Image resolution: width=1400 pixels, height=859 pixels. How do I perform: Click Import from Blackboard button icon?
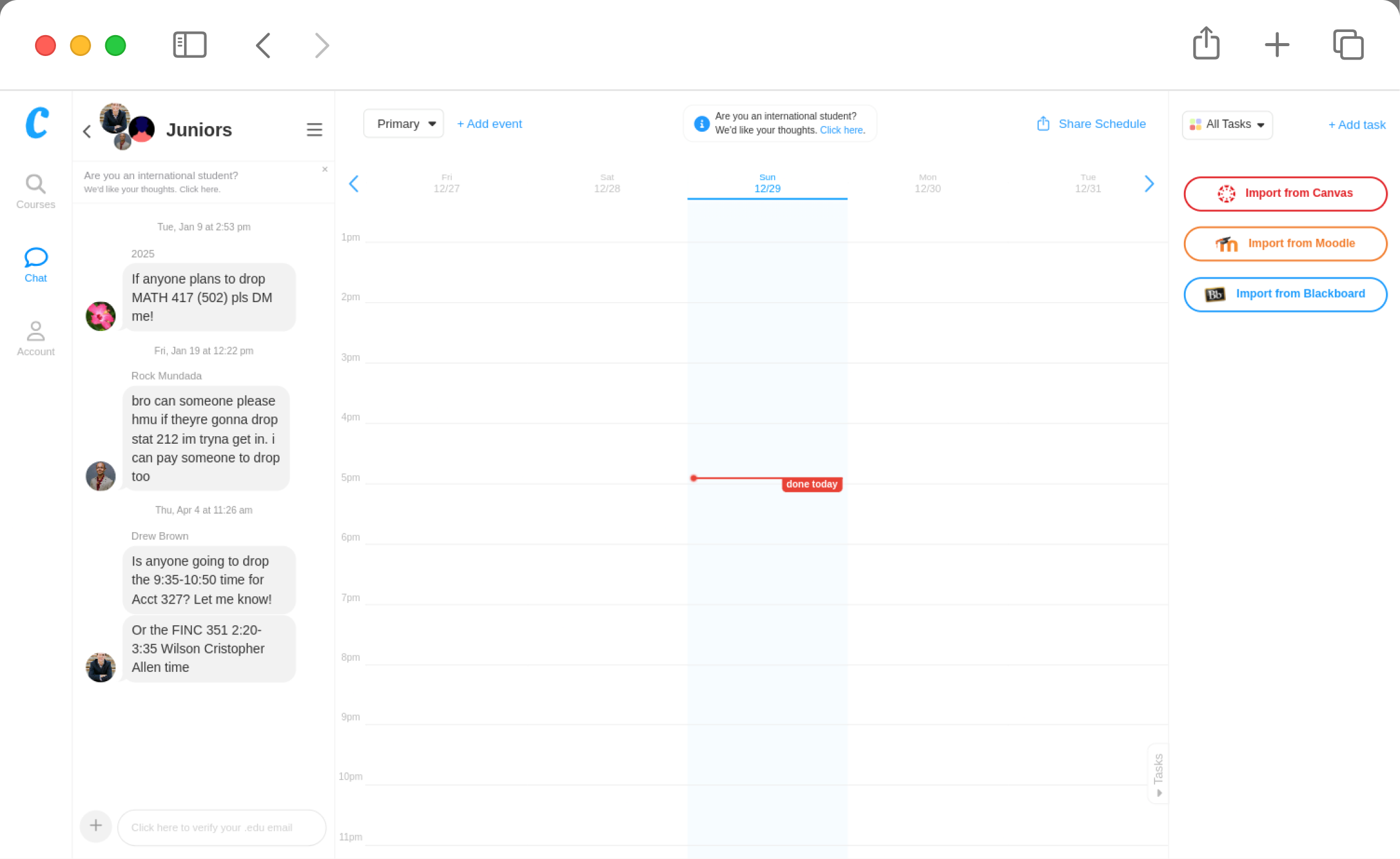tap(1217, 293)
